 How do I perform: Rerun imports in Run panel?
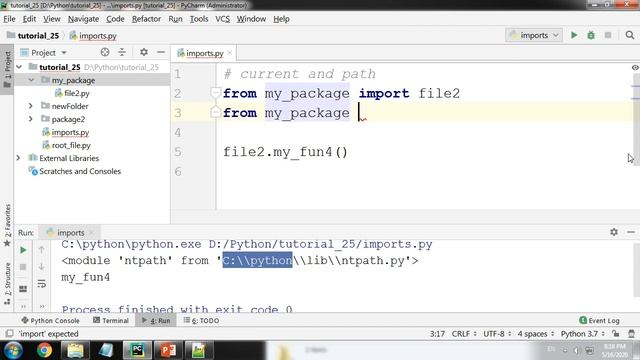tap(23, 250)
